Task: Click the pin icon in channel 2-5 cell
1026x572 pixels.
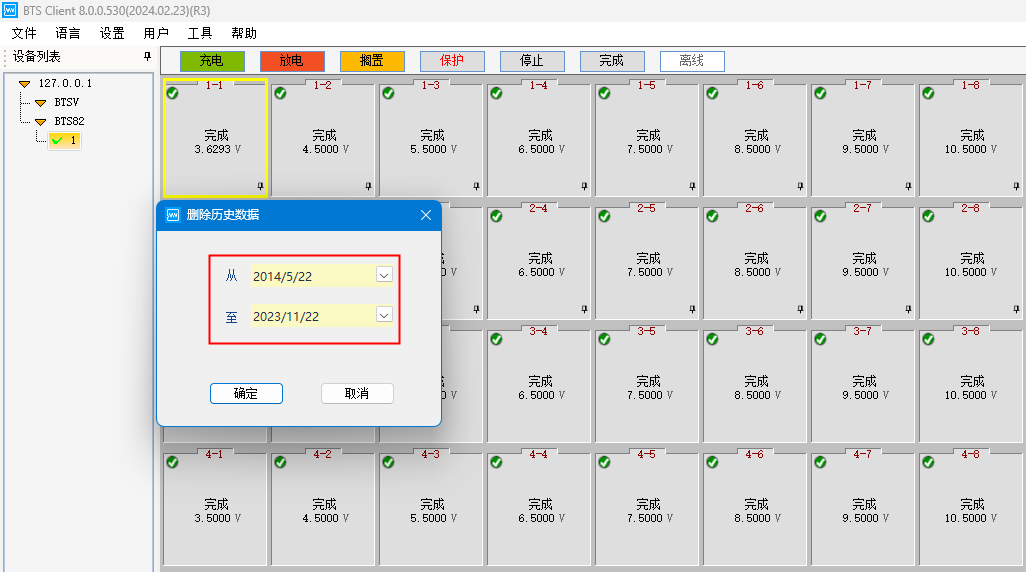Action: coord(692,310)
